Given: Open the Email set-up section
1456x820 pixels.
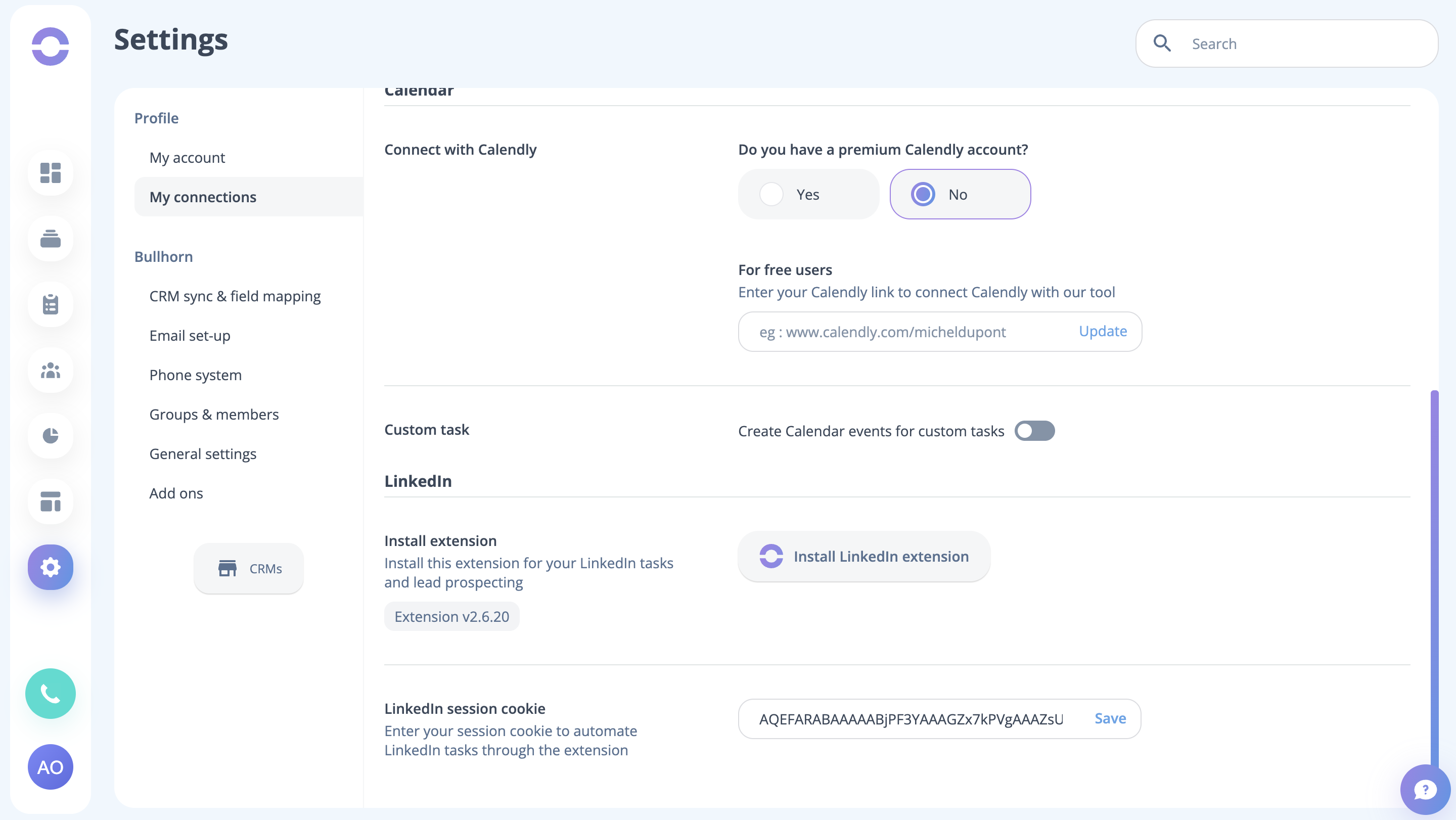Looking at the screenshot, I should tap(190, 336).
